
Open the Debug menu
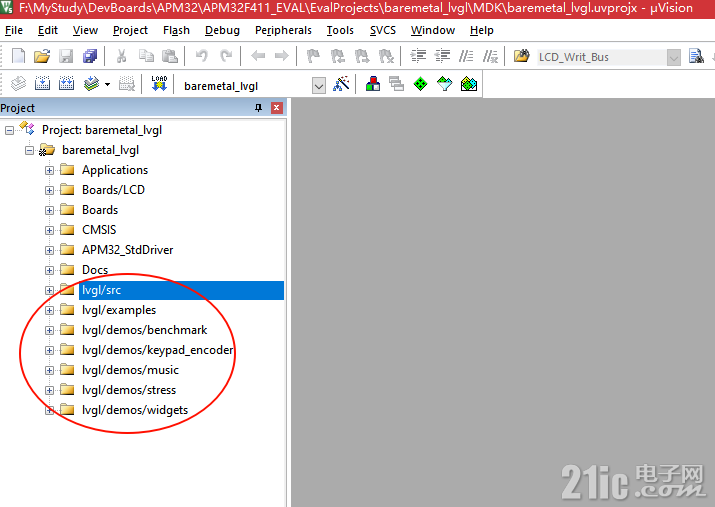coord(222,30)
